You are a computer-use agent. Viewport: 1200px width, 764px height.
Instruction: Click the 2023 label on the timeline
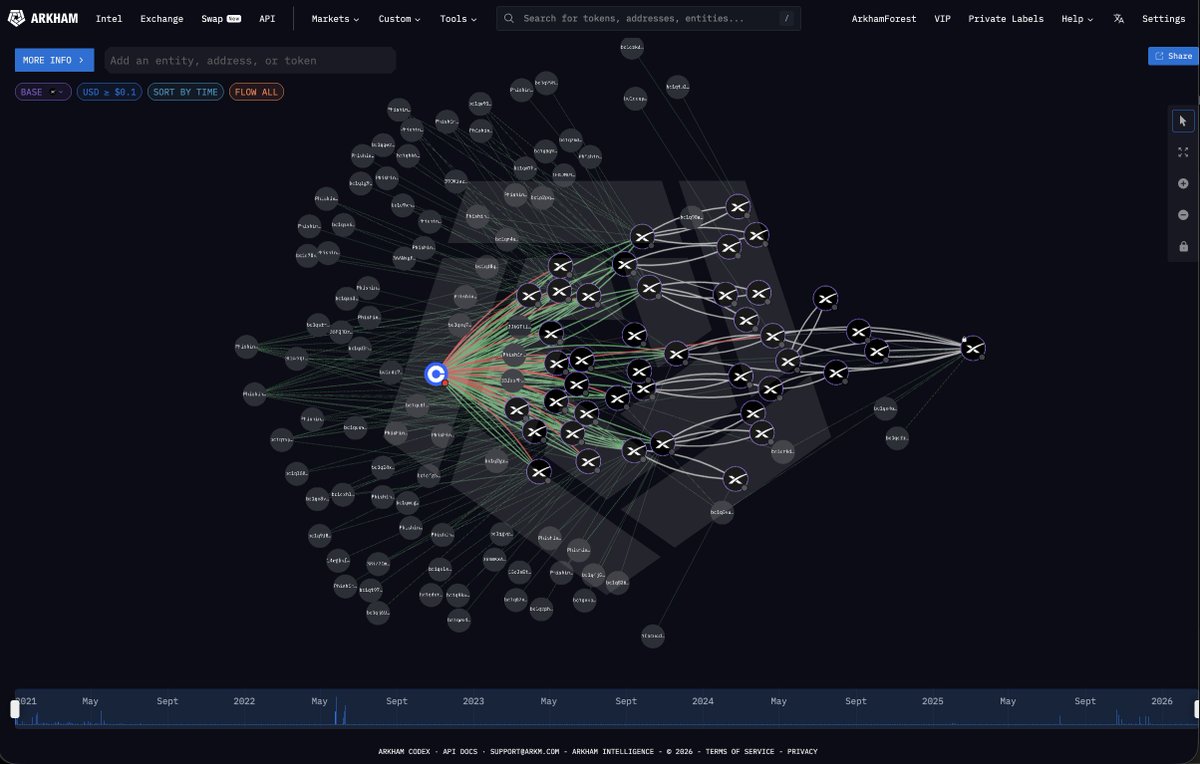pyautogui.click(x=473, y=701)
